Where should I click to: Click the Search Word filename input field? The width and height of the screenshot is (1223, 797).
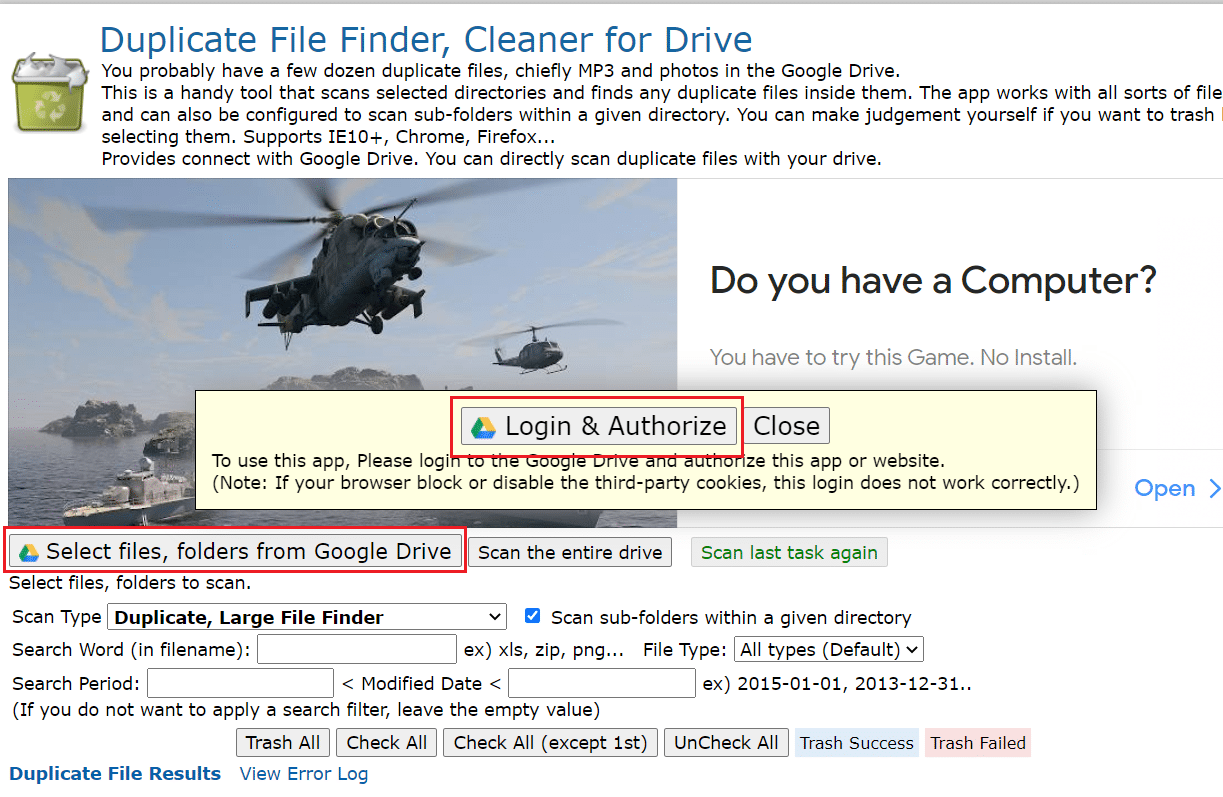tap(356, 649)
